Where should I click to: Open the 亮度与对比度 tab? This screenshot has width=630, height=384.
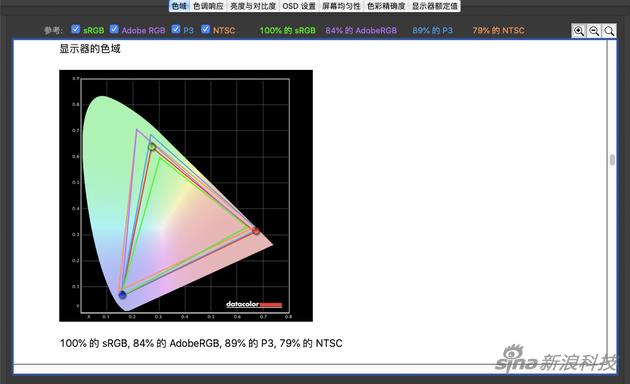coord(253,6)
